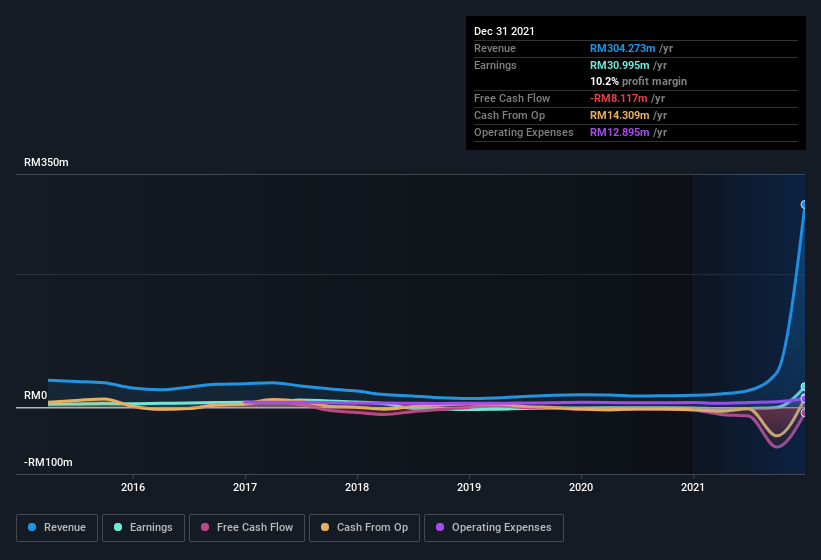Click the RM0 y-axis label
This screenshot has height=560, width=821.
pos(36,395)
